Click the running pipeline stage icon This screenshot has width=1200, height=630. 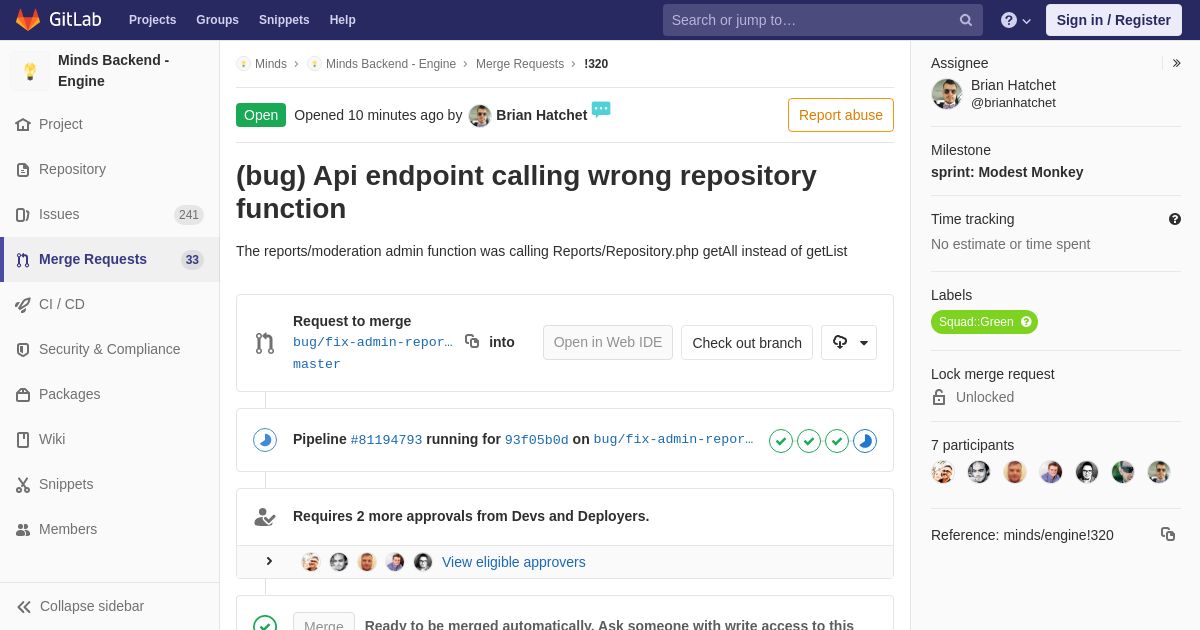(865, 441)
